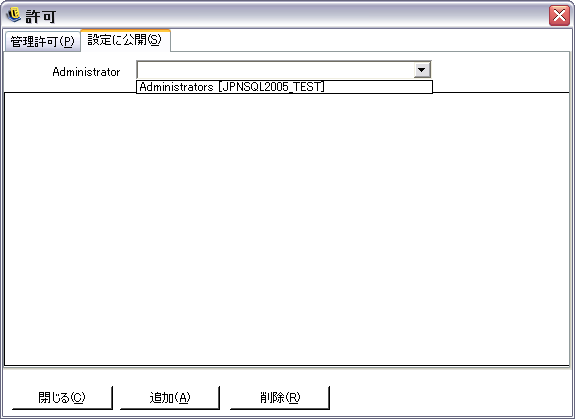The image size is (575, 419).
Task: Click the 追加(A) button
Action: tap(170, 397)
